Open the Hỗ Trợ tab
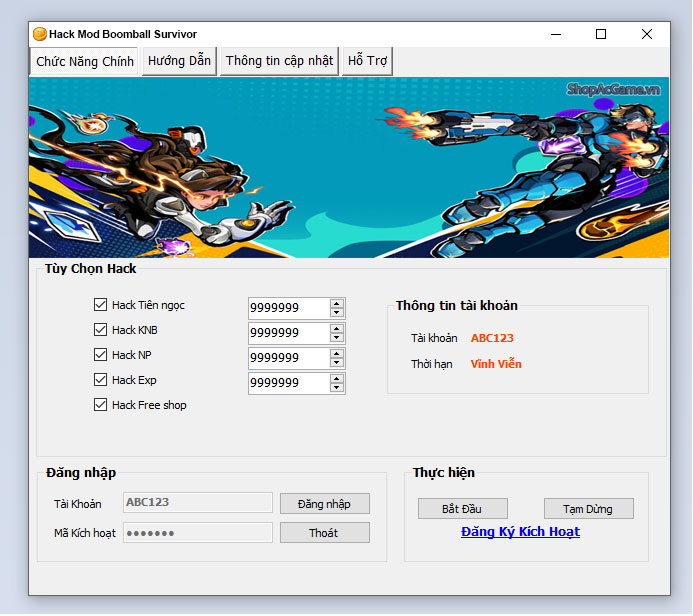 click(367, 61)
